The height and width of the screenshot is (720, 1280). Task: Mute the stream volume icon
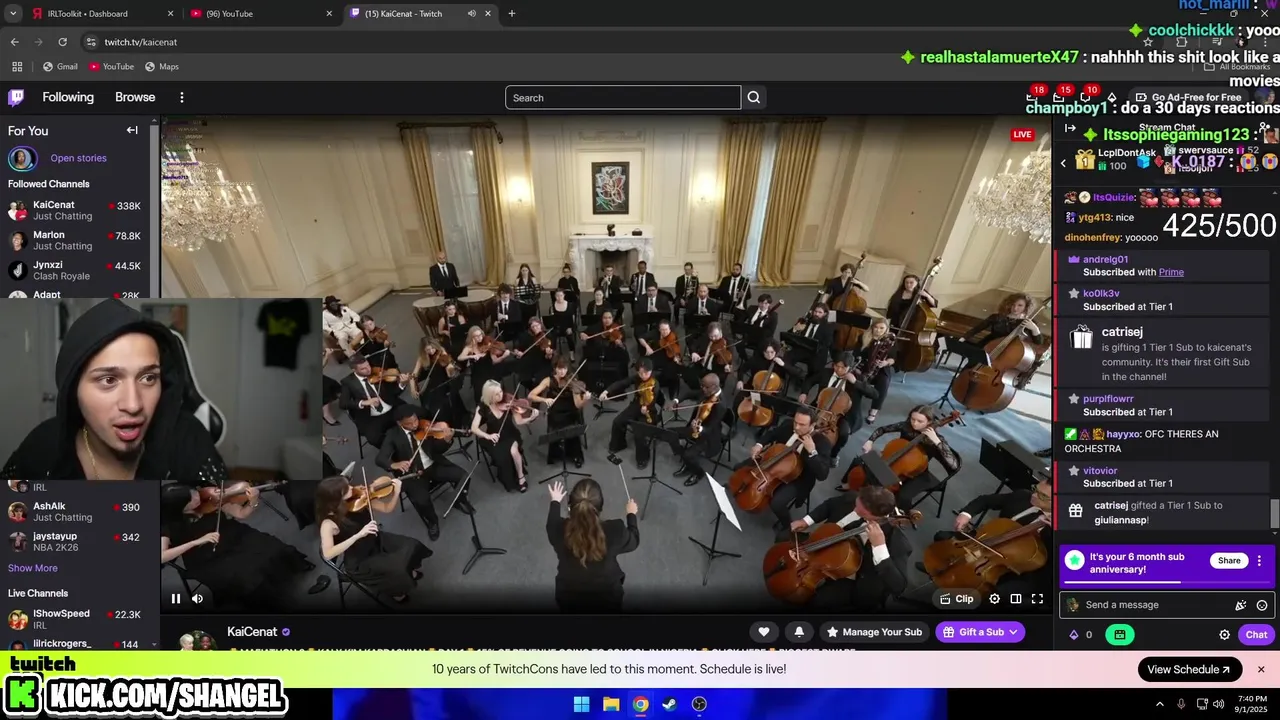[197, 599]
